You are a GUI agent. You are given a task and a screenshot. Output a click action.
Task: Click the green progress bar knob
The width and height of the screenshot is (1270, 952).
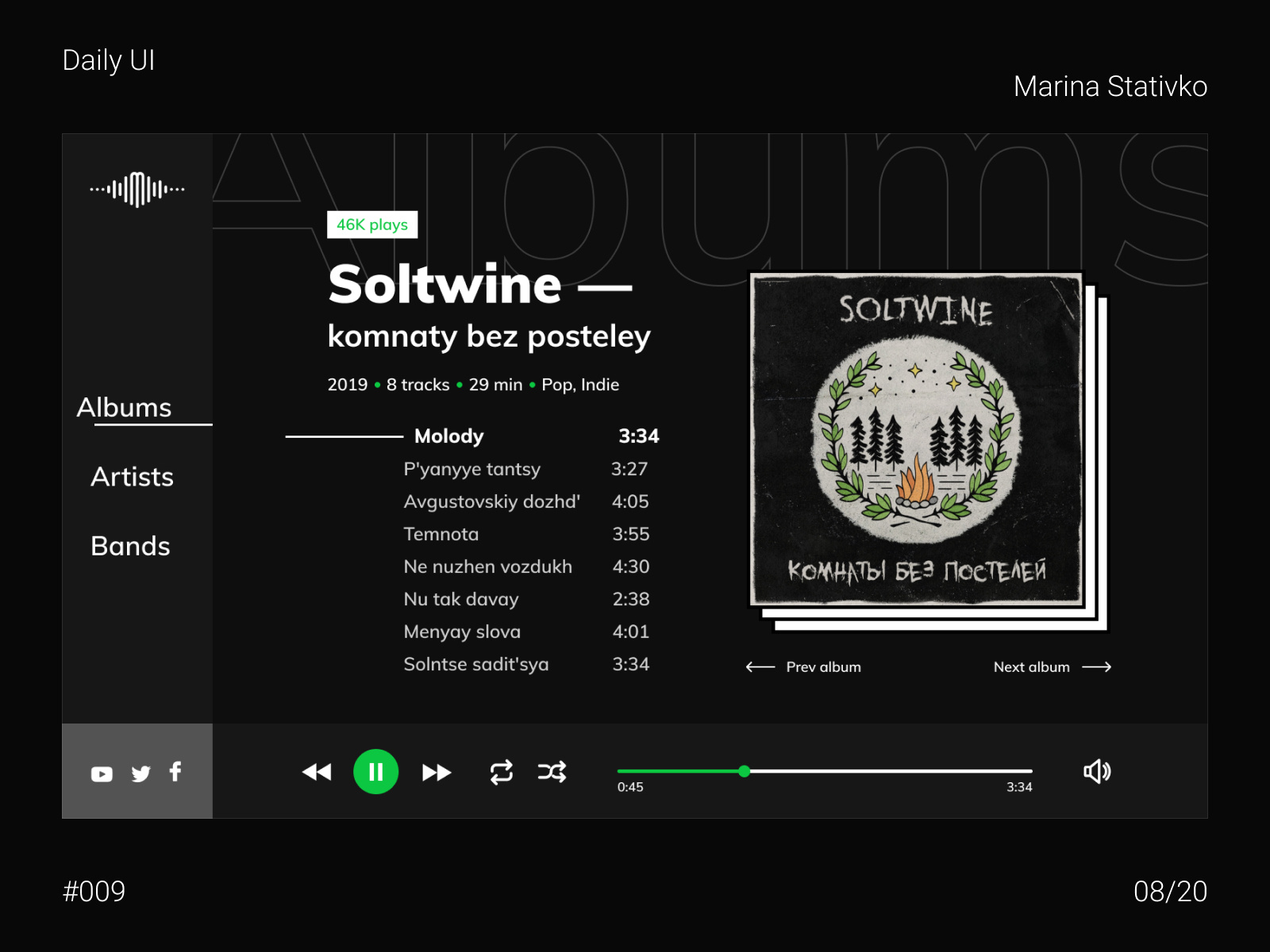click(744, 771)
